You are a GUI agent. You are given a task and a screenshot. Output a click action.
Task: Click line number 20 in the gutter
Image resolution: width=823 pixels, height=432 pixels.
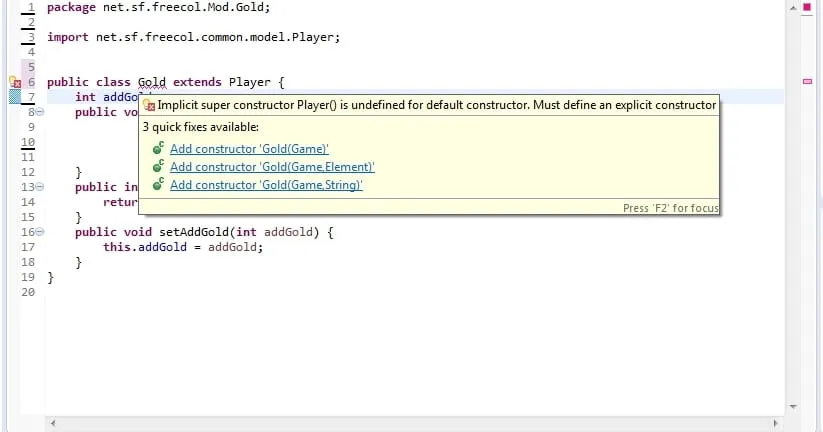tap(28, 292)
